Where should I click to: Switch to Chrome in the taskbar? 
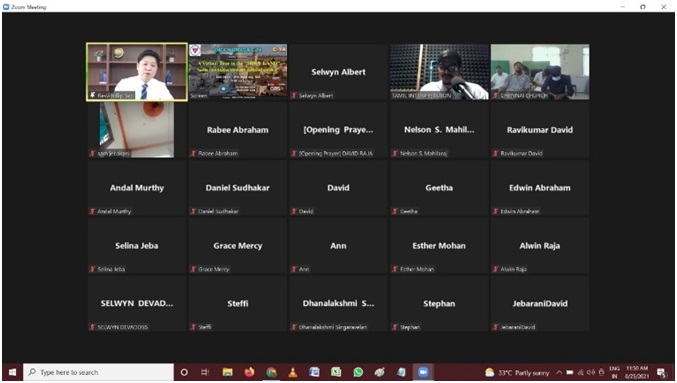(x=271, y=372)
